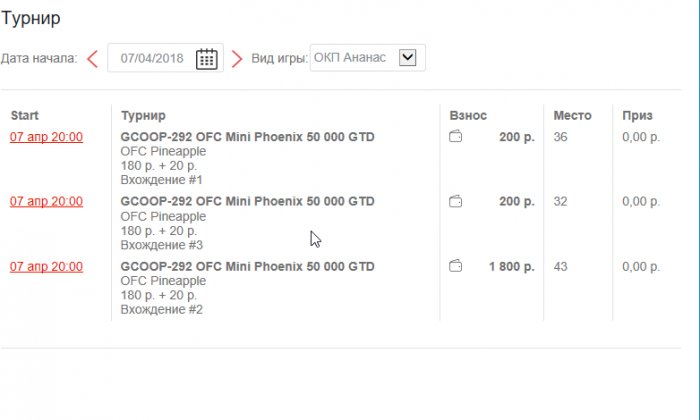Click the 07/04/2018 start date field
The height and width of the screenshot is (420, 700).
coord(152,58)
